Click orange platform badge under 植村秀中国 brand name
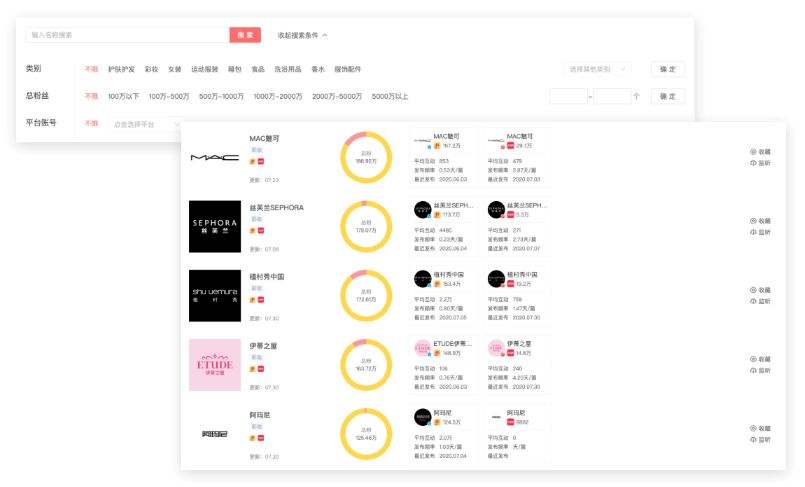The height and width of the screenshot is (487, 805). coord(253,300)
